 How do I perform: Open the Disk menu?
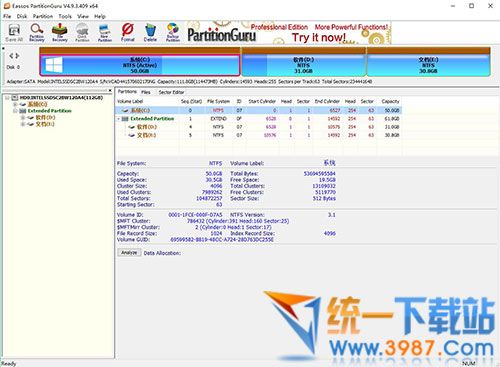pos(22,16)
